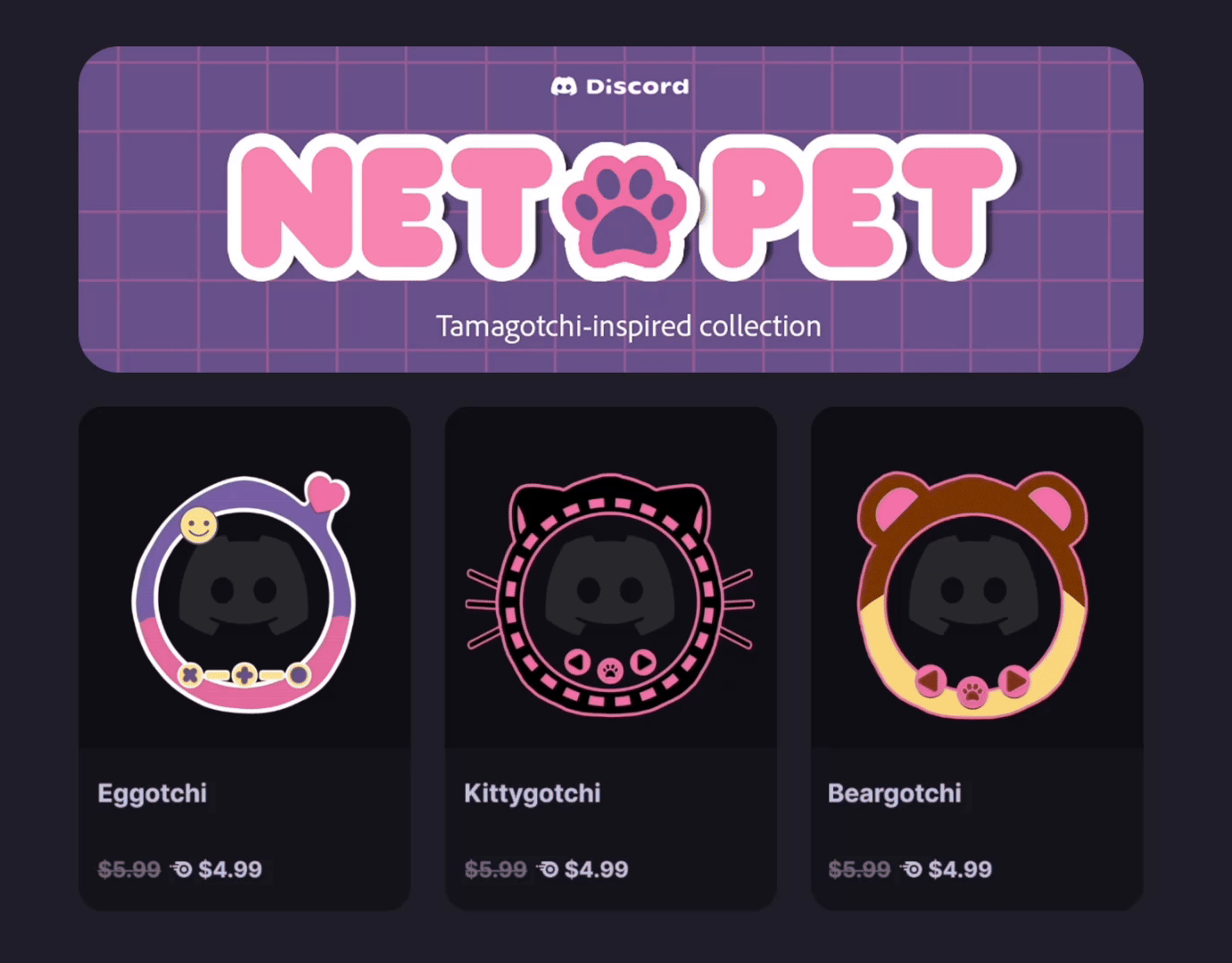Click the right arrow on Beargotchi frame
This screenshot has width=1232, height=963.
coord(1014,682)
